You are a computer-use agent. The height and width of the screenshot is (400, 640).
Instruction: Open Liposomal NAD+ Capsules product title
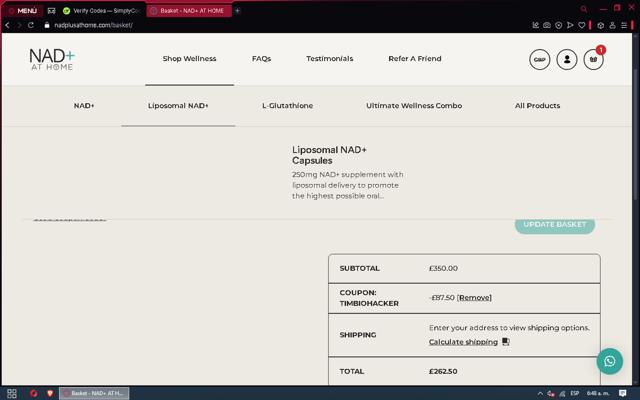coord(329,155)
